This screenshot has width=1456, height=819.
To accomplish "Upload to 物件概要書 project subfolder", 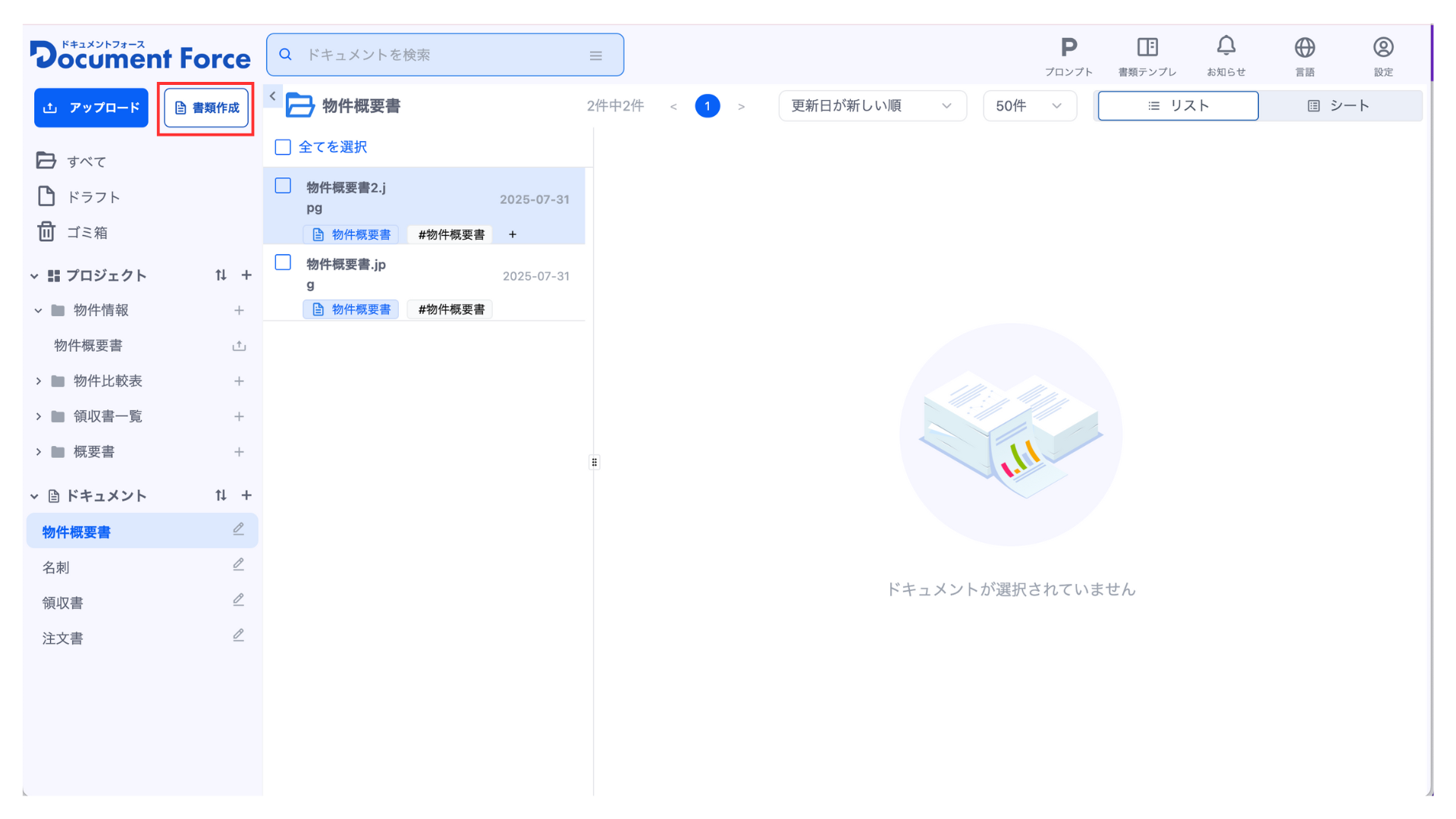I will point(239,346).
